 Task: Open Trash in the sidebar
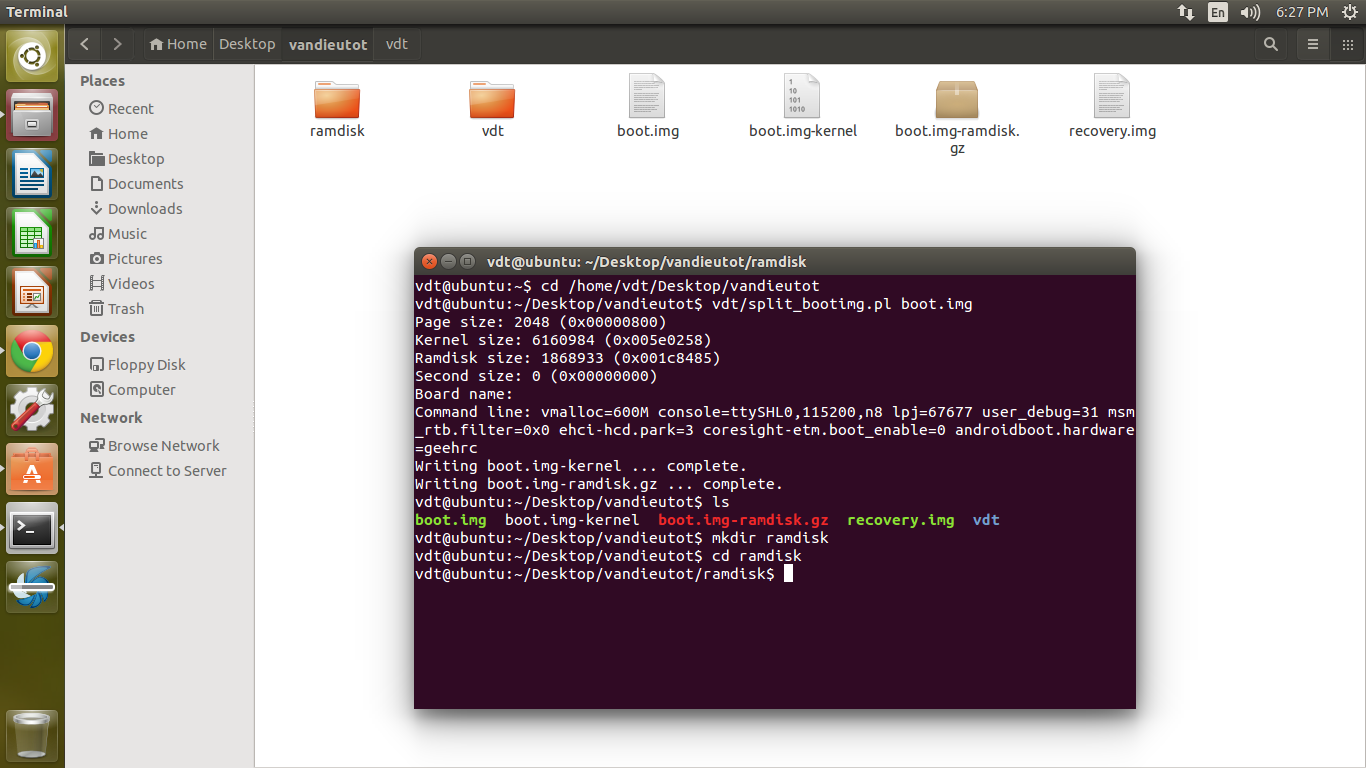click(x=126, y=308)
